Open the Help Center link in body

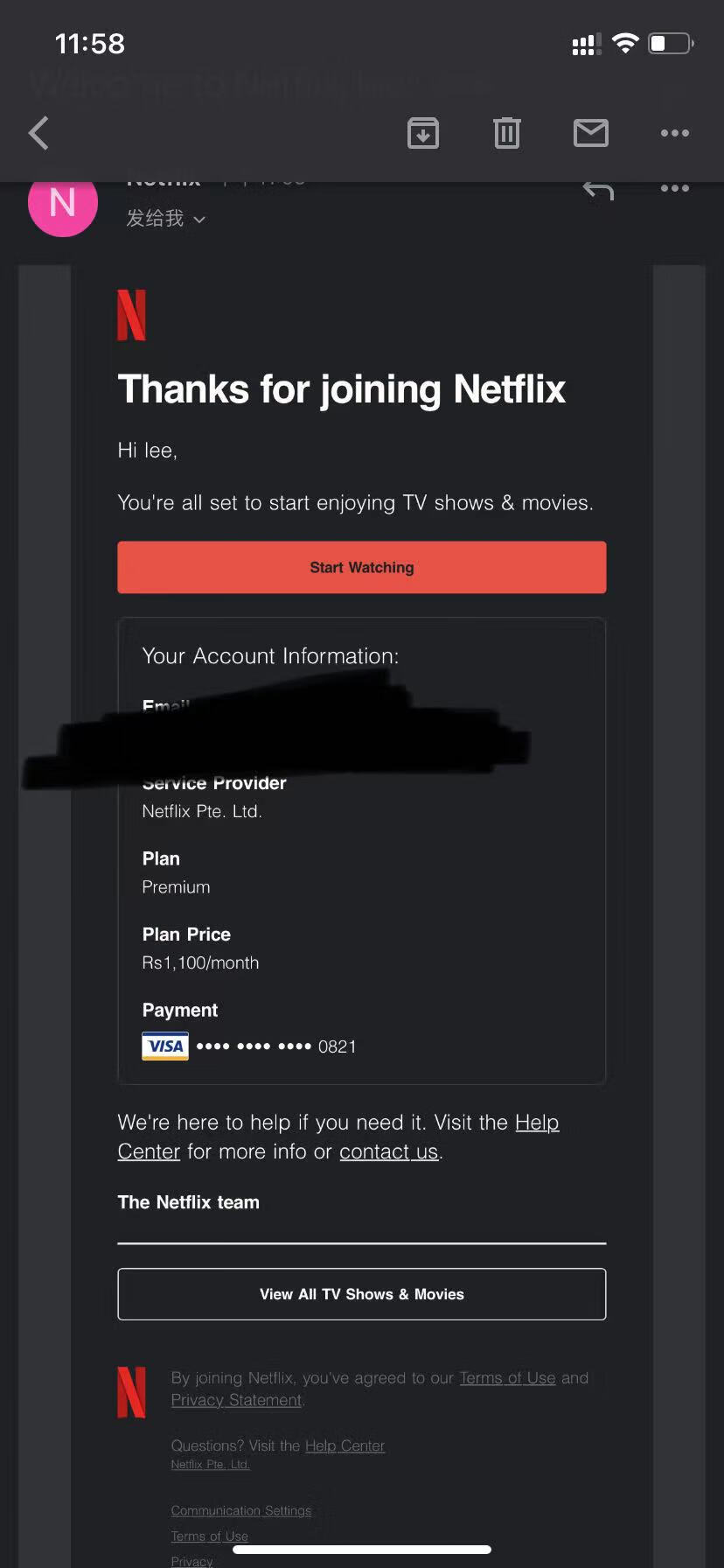click(x=536, y=1123)
